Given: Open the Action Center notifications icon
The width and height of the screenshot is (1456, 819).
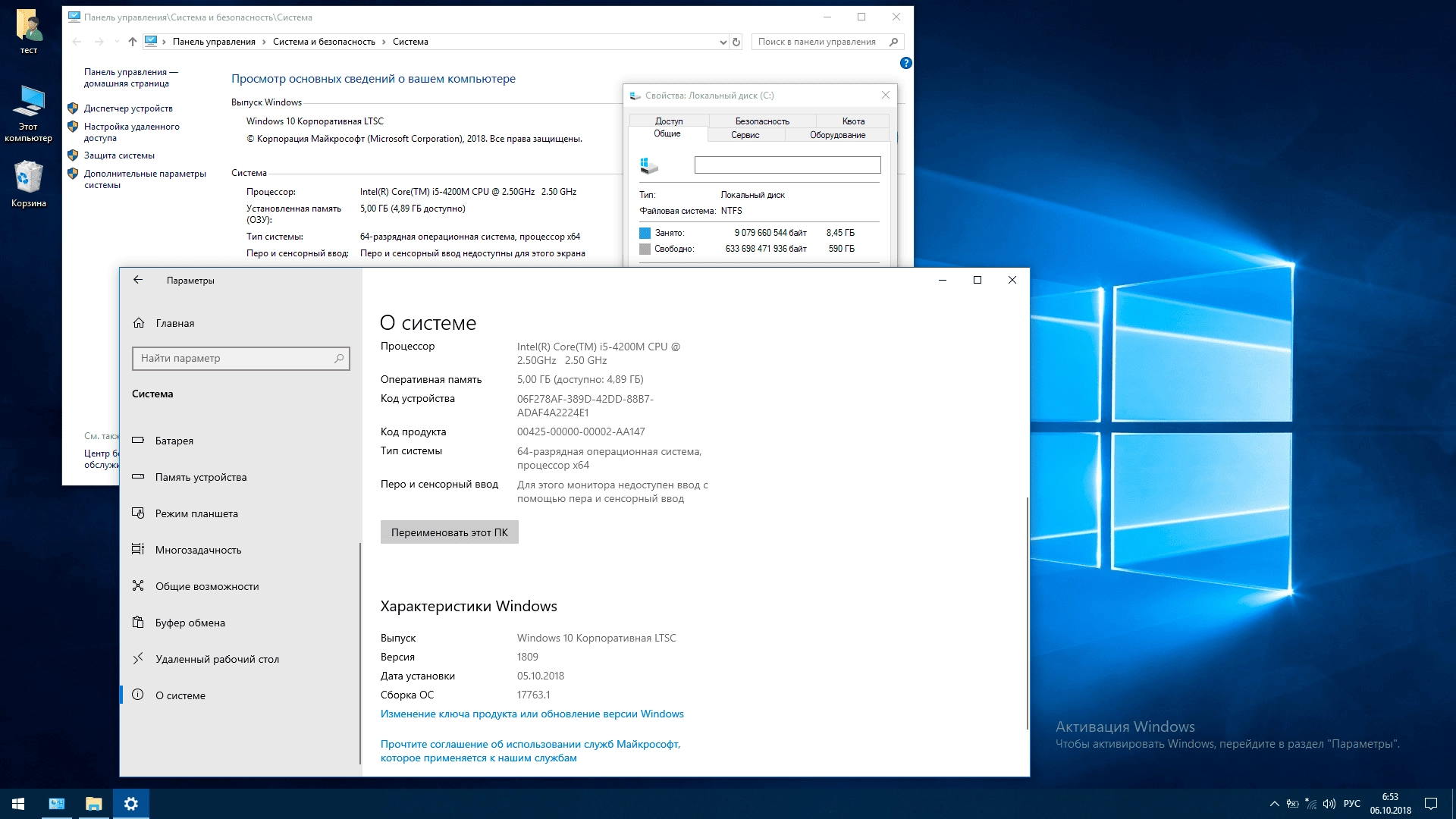Looking at the screenshot, I should click(x=1431, y=804).
